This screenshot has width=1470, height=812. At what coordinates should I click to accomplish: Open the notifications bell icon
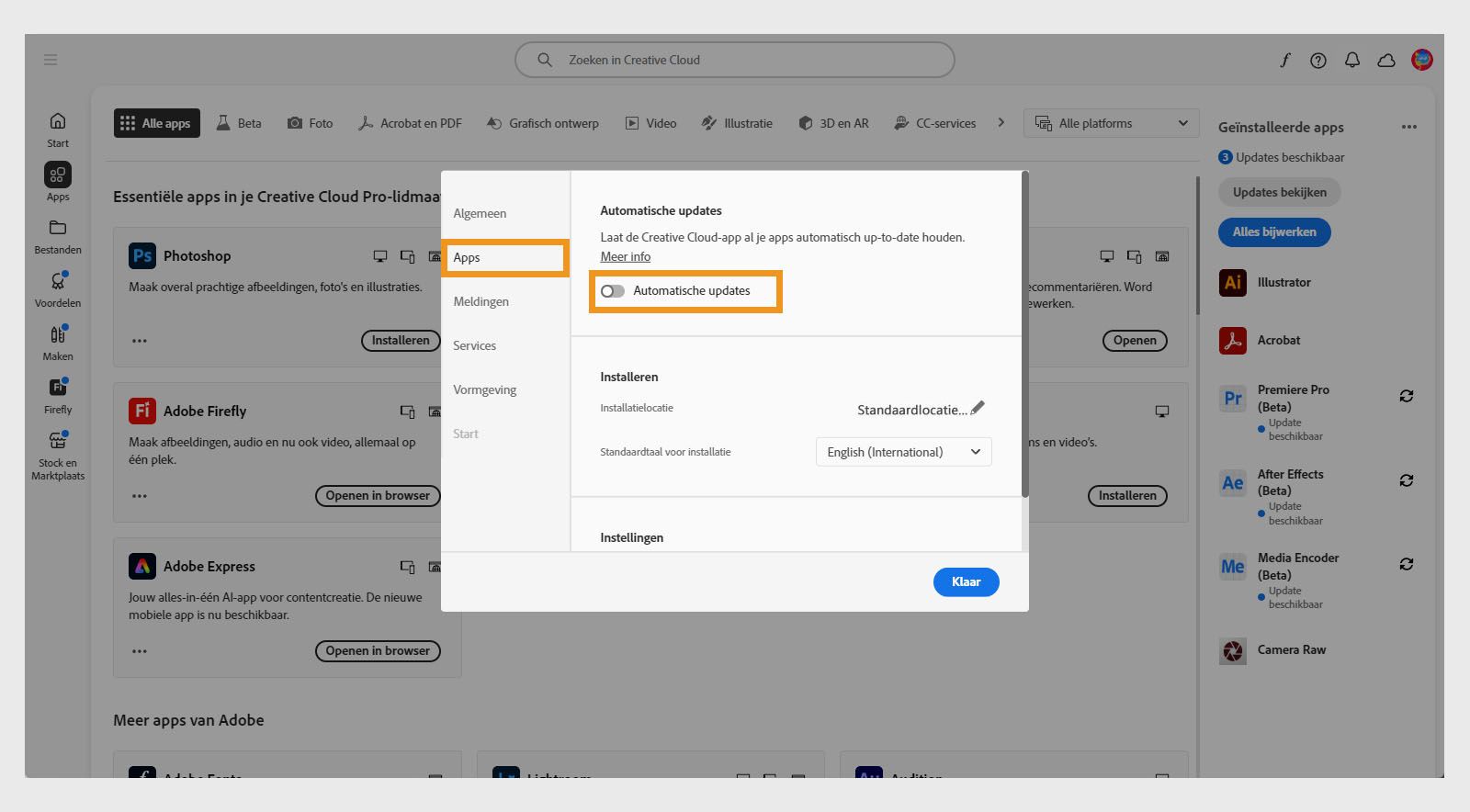[1352, 60]
